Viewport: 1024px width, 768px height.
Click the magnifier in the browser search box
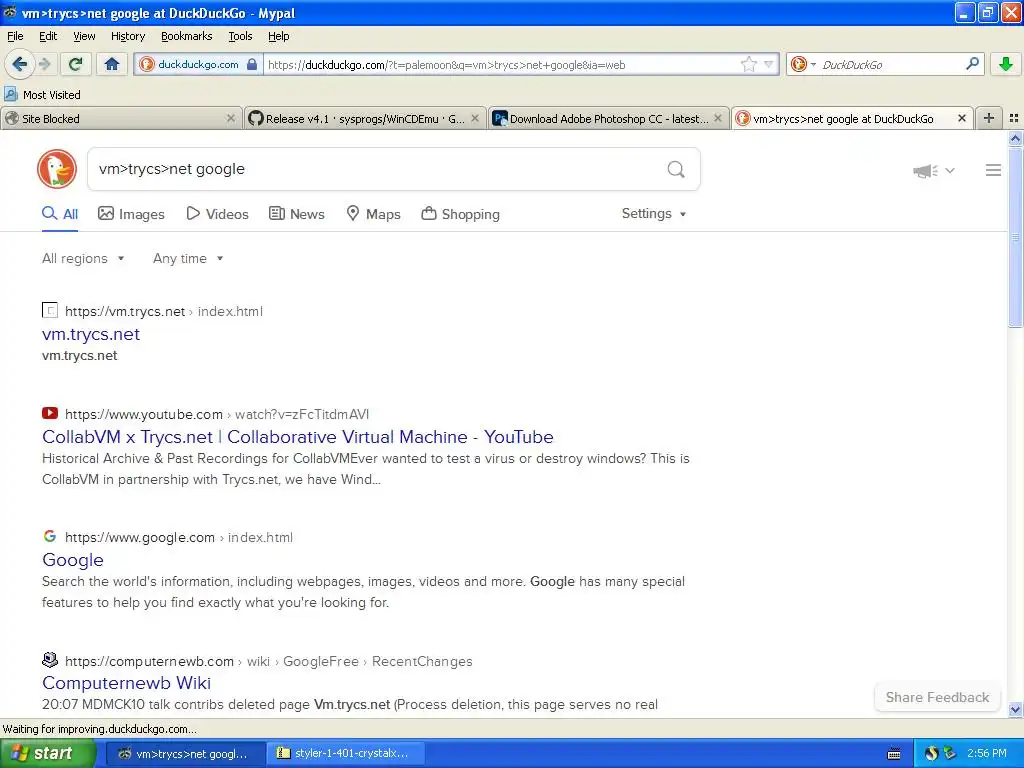click(972, 64)
